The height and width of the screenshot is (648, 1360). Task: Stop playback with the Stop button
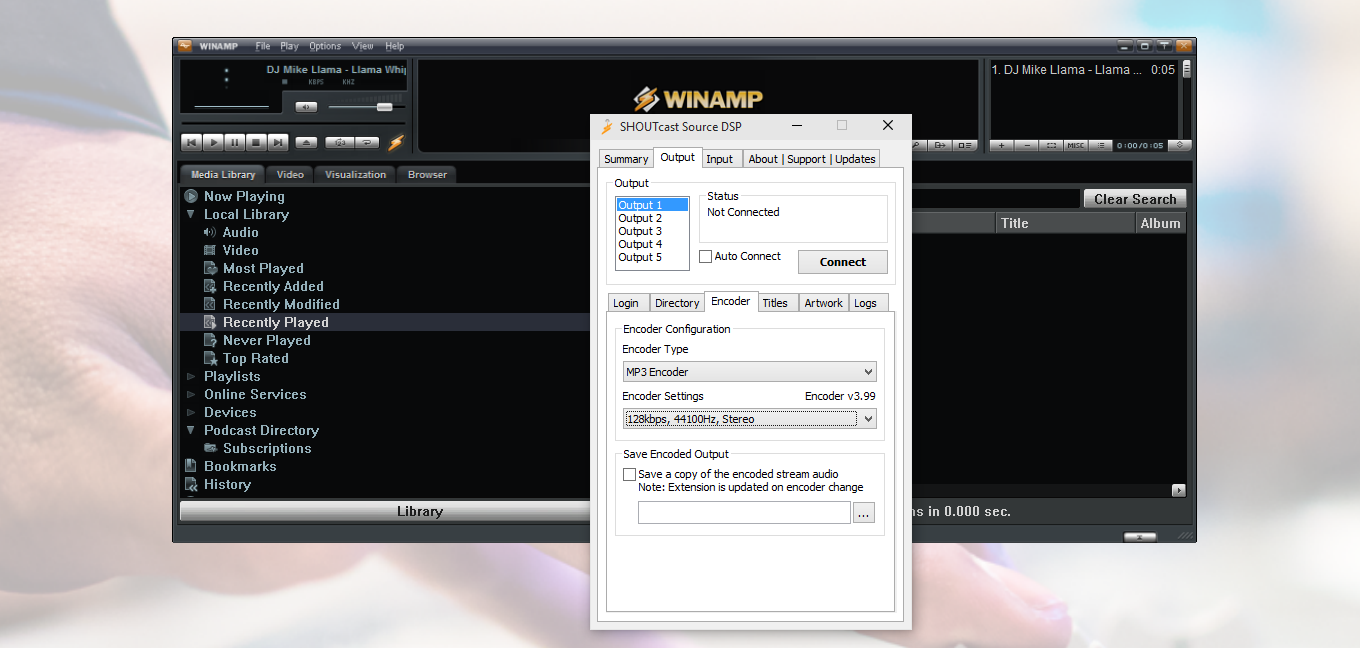[x=257, y=143]
